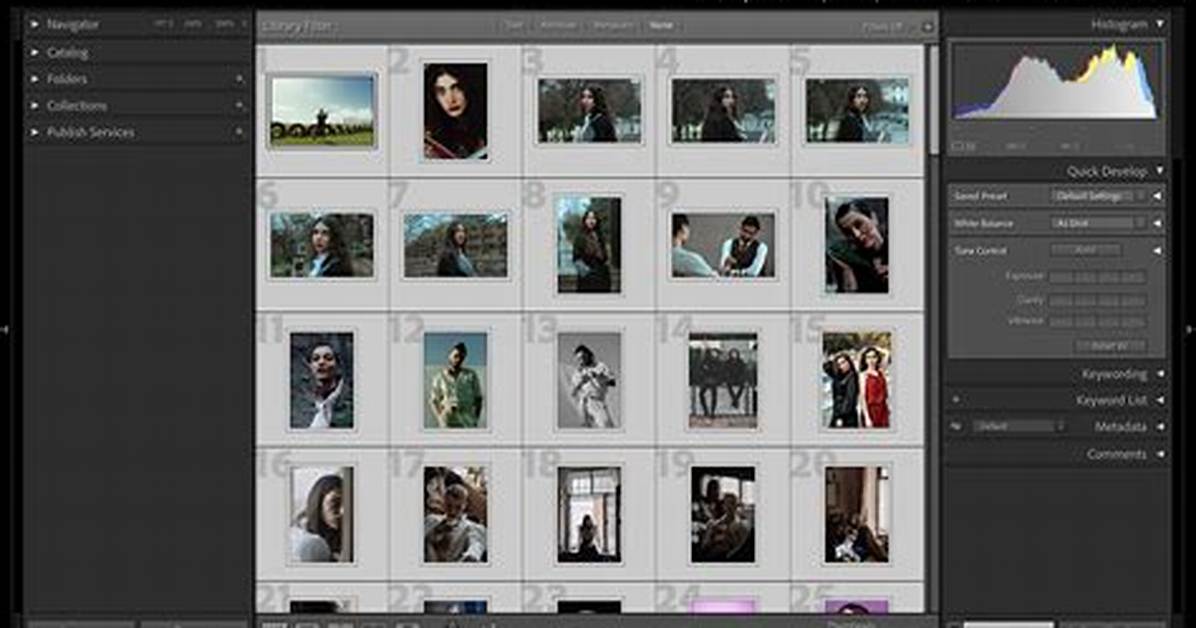This screenshot has height=628, width=1196.
Task: Click the plus icon on Folders header
Action: coord(239,79)
